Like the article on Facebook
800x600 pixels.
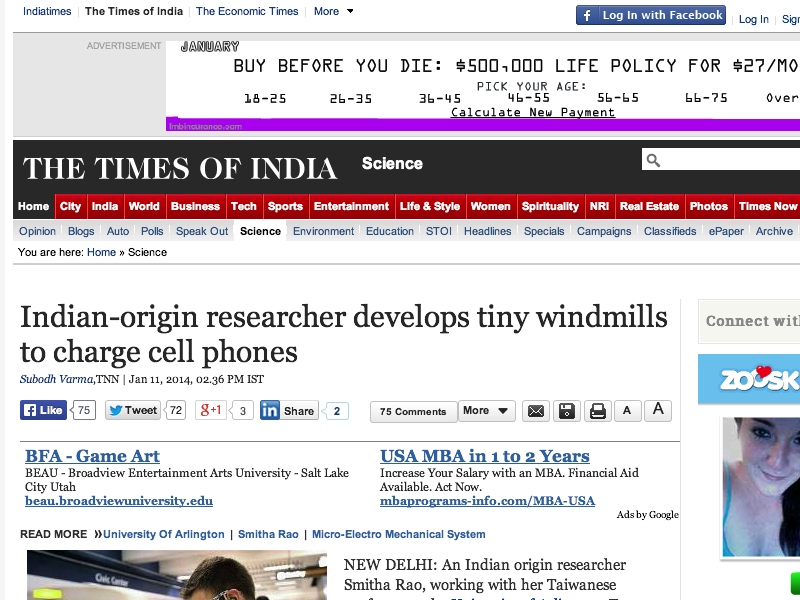coord(44,410)
